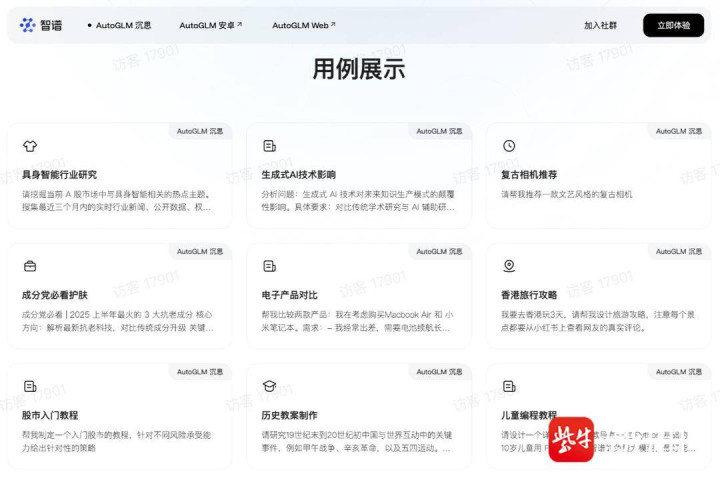Click AutoGLM 沉思 tag on 香港旅行攻略 card
Viewport: 720px width, 480px height.
[x=679, y=252]
